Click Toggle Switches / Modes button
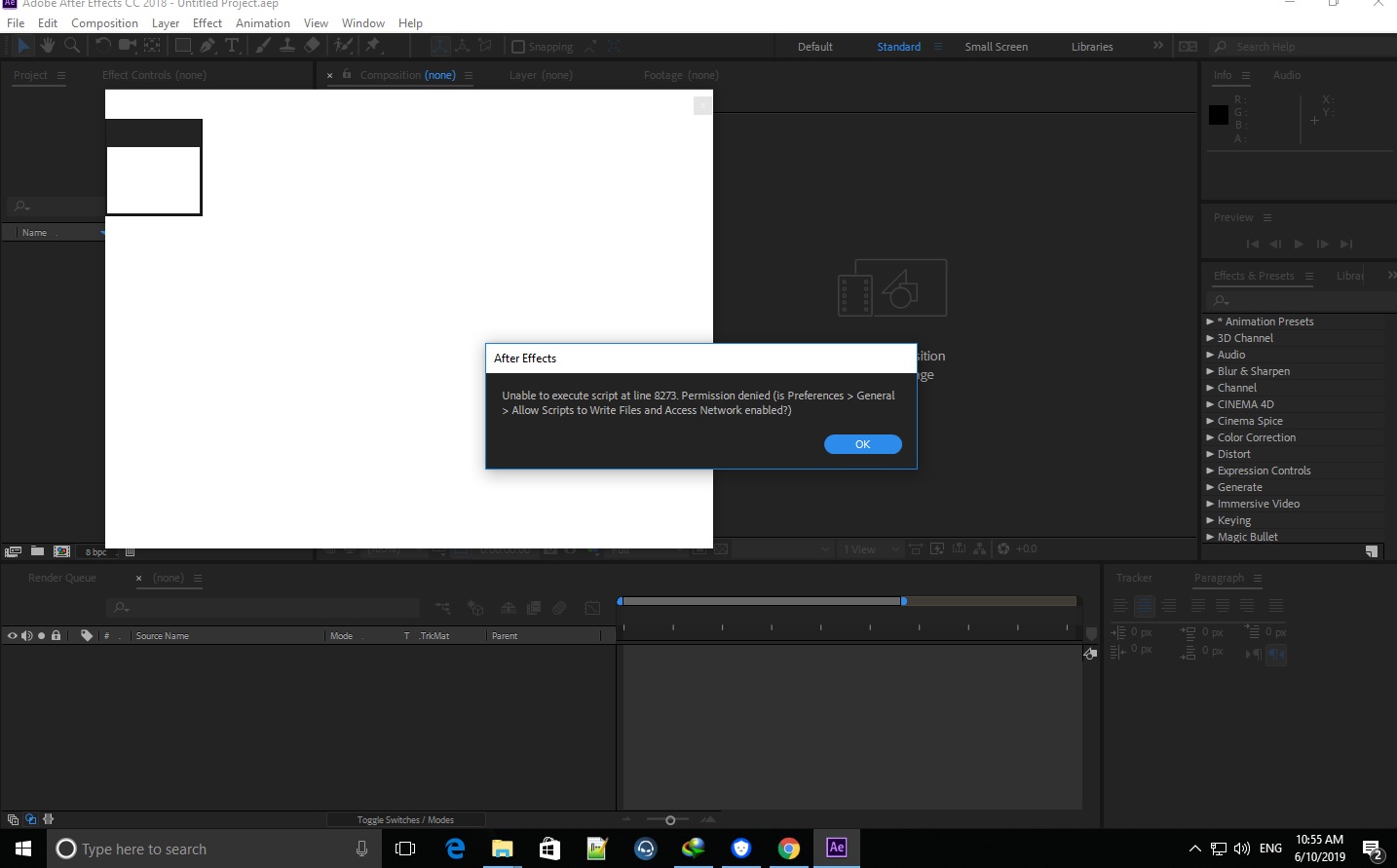Viewport: 1397px width, 868px height. pyautogui.click(x=405, y=819)
